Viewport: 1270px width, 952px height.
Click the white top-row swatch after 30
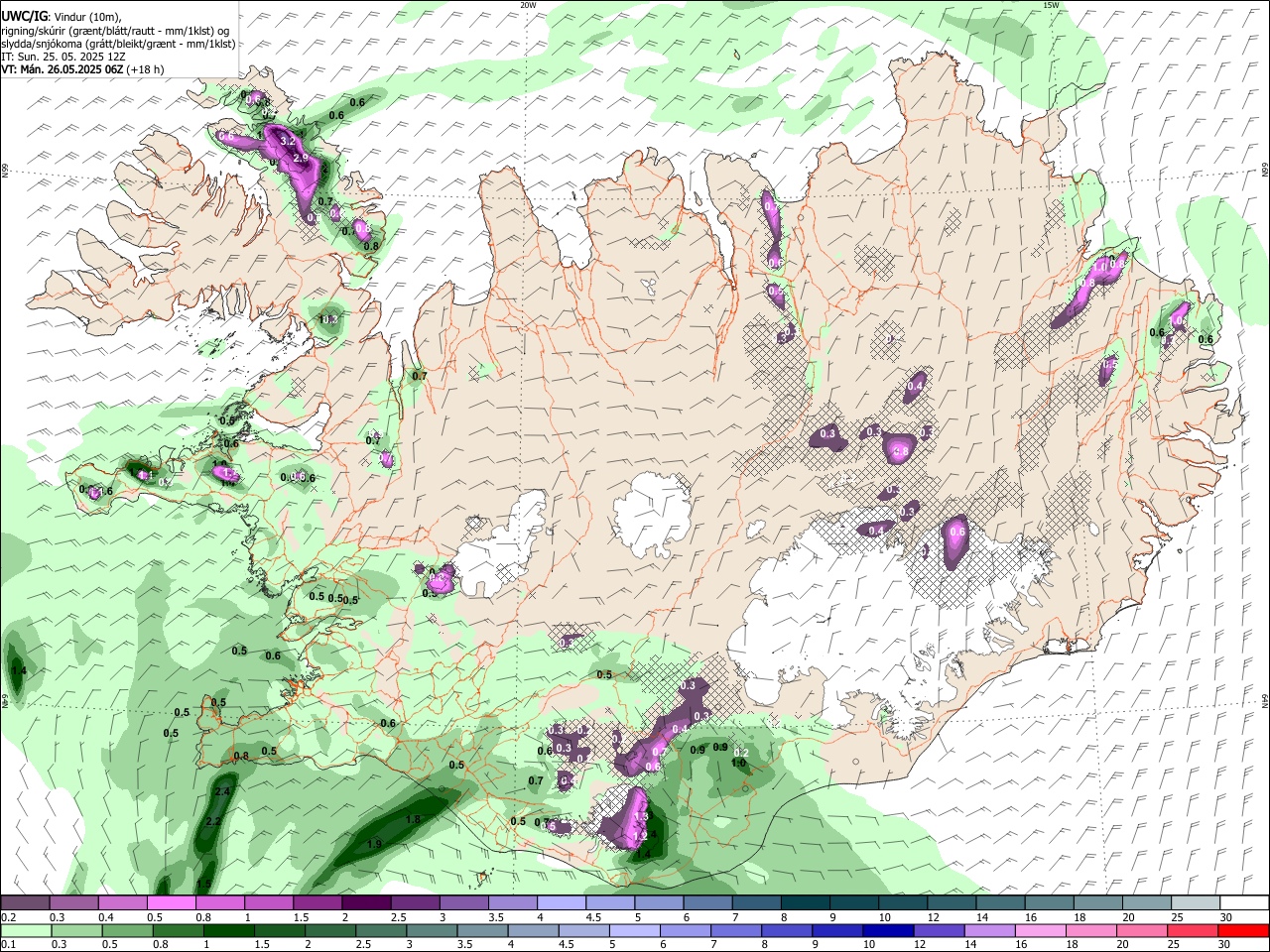tap(1244, 903)
